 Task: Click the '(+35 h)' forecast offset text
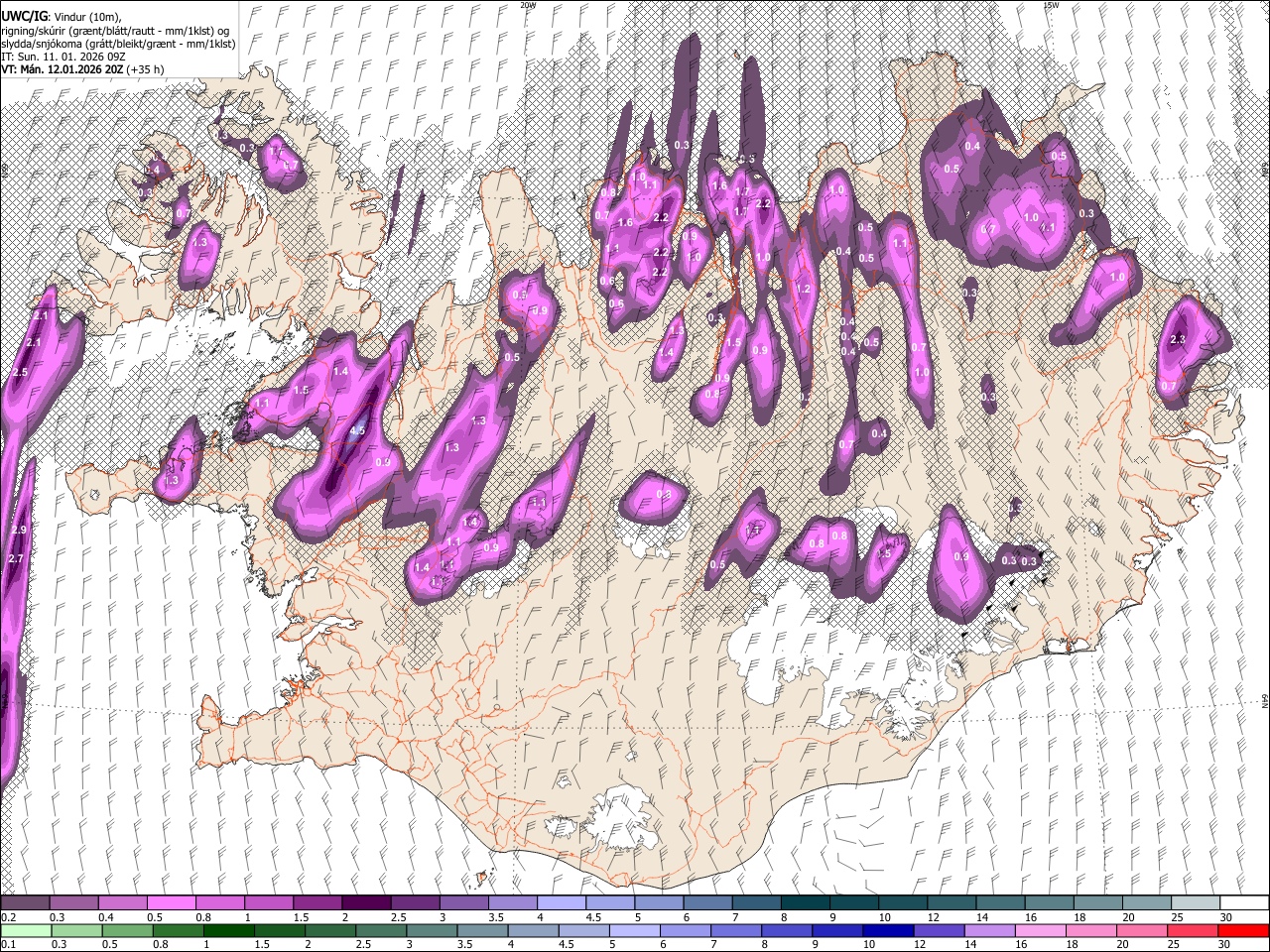point(146,69)
